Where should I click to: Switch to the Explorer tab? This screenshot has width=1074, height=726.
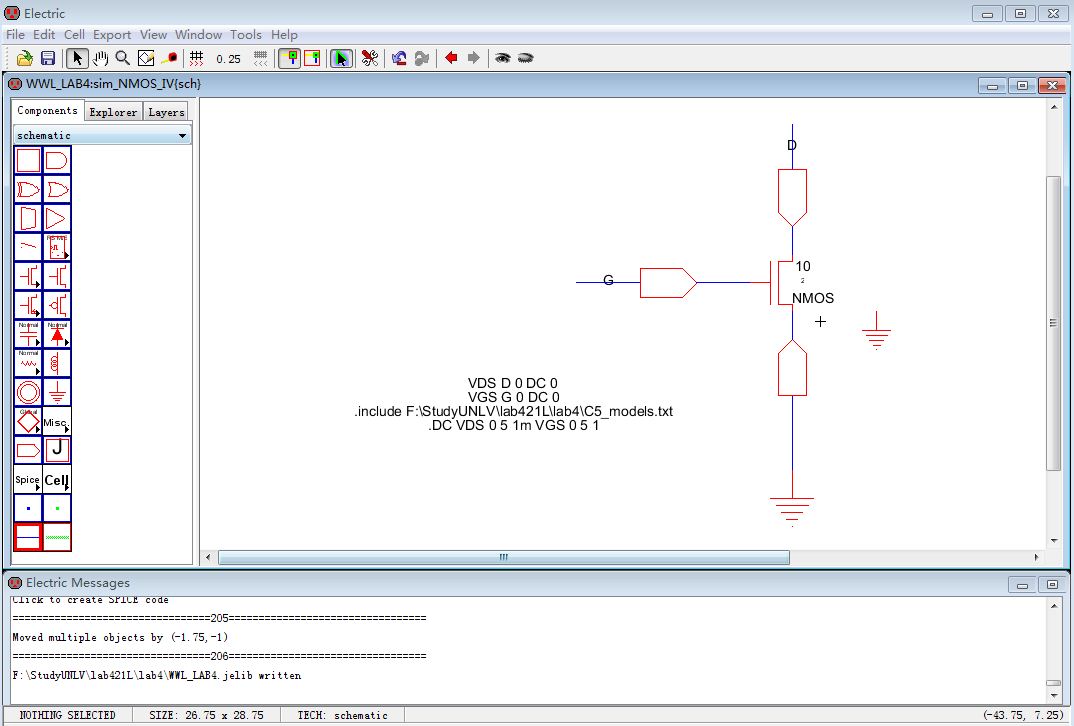pos(113,112)
